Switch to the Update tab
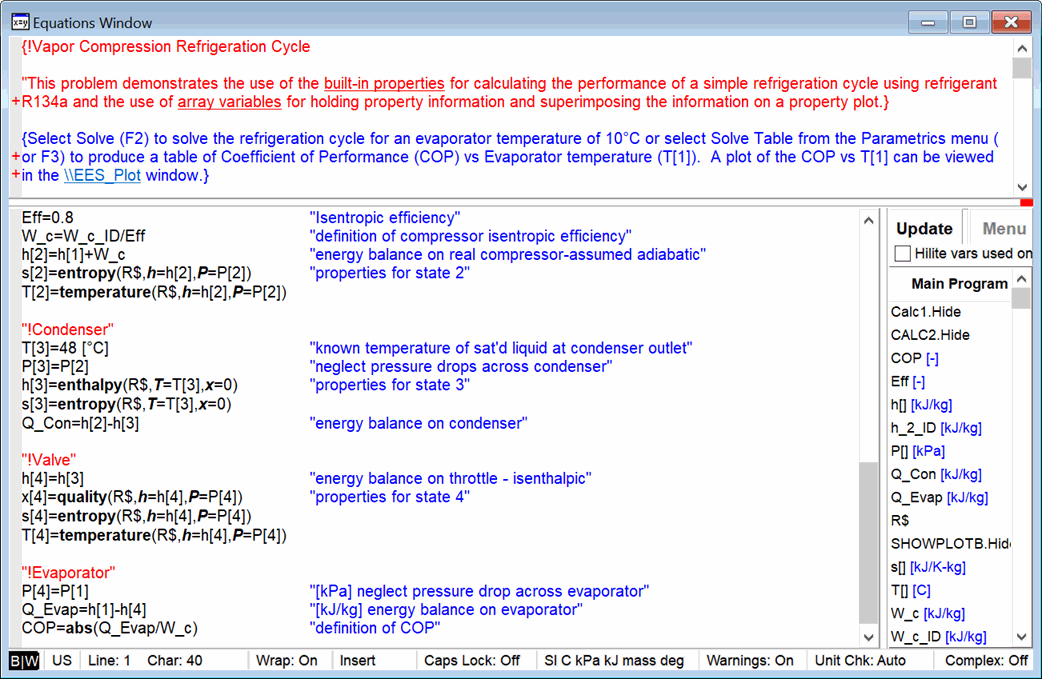The image size is (1042, 679). click(x=923, y=228)
